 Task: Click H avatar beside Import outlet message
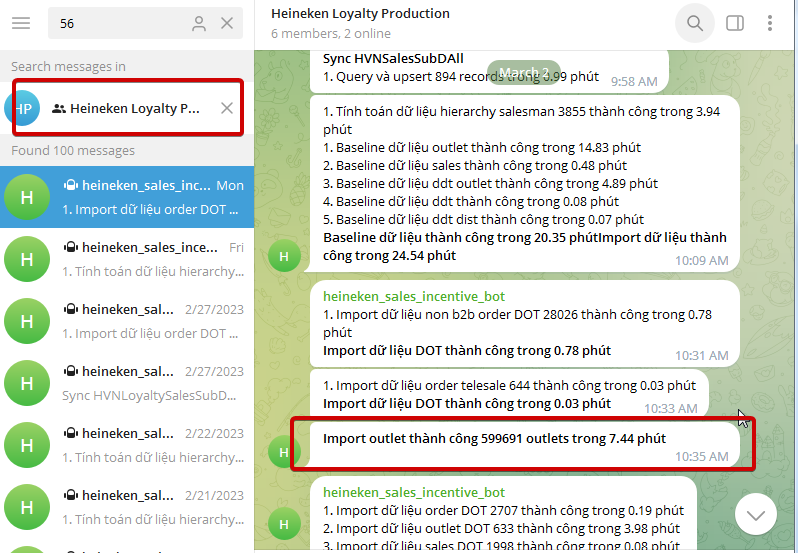(284, 452)
